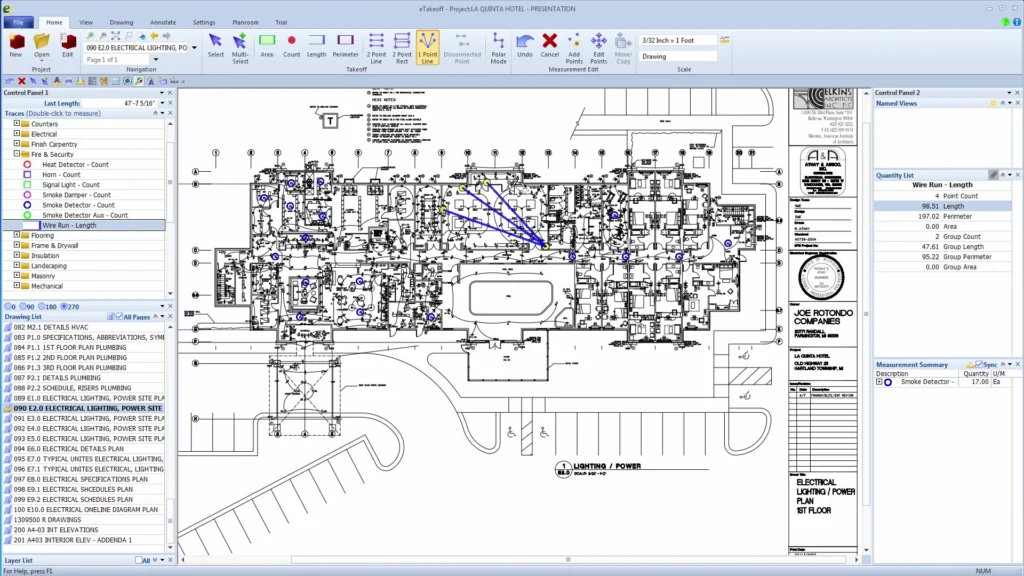Open the Trial ribbon tab

tap(281, 22)
